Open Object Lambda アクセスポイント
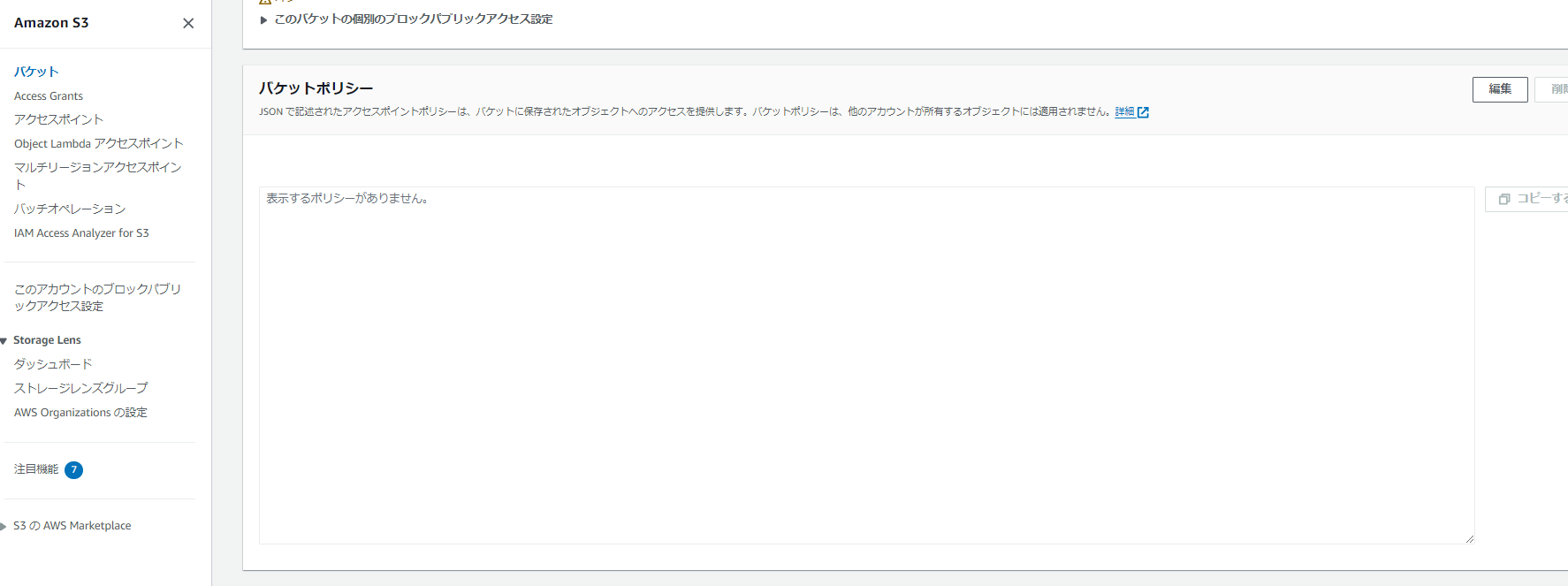Viewport: 1568px width, 586px height. (x=99, y=143)
